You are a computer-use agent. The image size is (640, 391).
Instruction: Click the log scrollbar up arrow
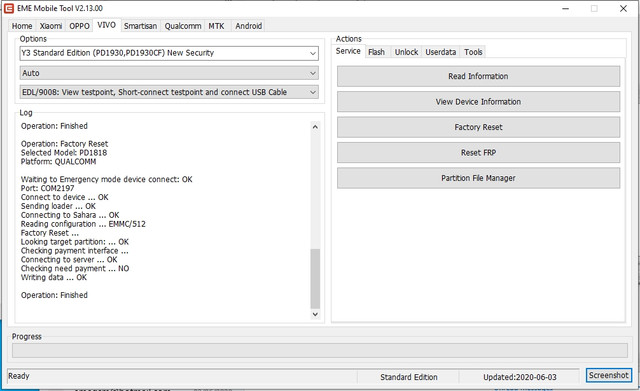click(x=315, y=127)
